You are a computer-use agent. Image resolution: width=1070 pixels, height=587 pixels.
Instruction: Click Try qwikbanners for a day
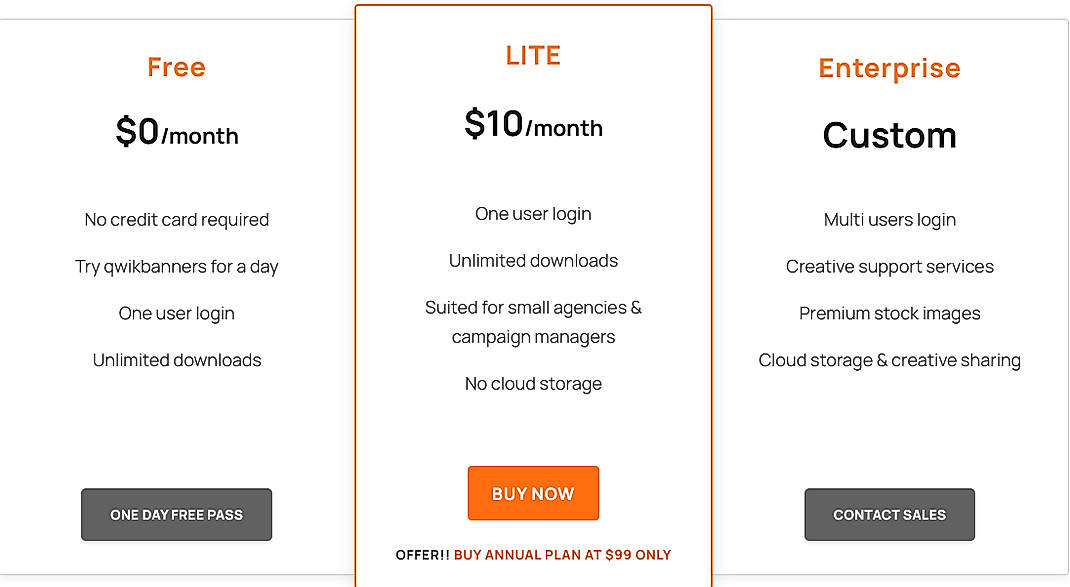(176, 267)
